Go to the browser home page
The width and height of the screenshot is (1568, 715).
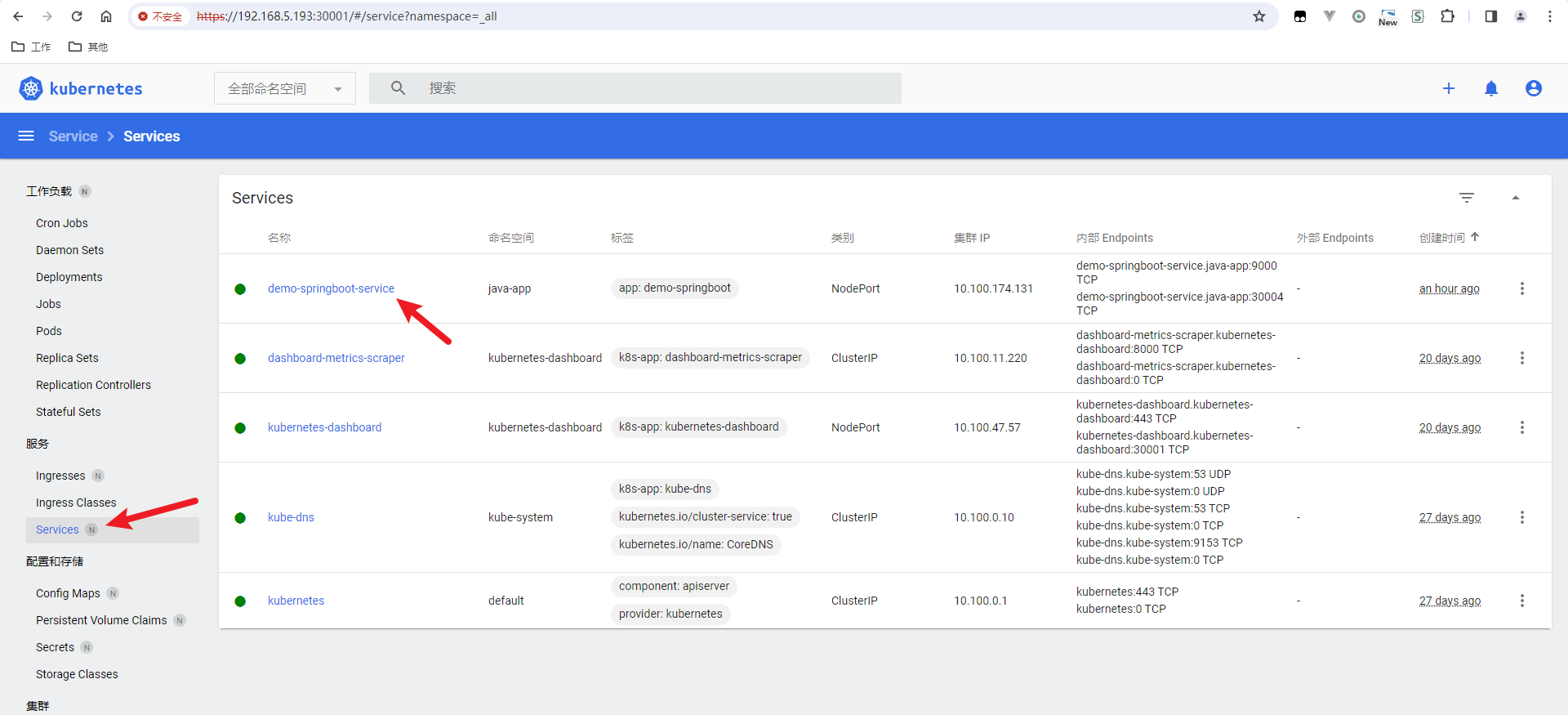[106, 16]
